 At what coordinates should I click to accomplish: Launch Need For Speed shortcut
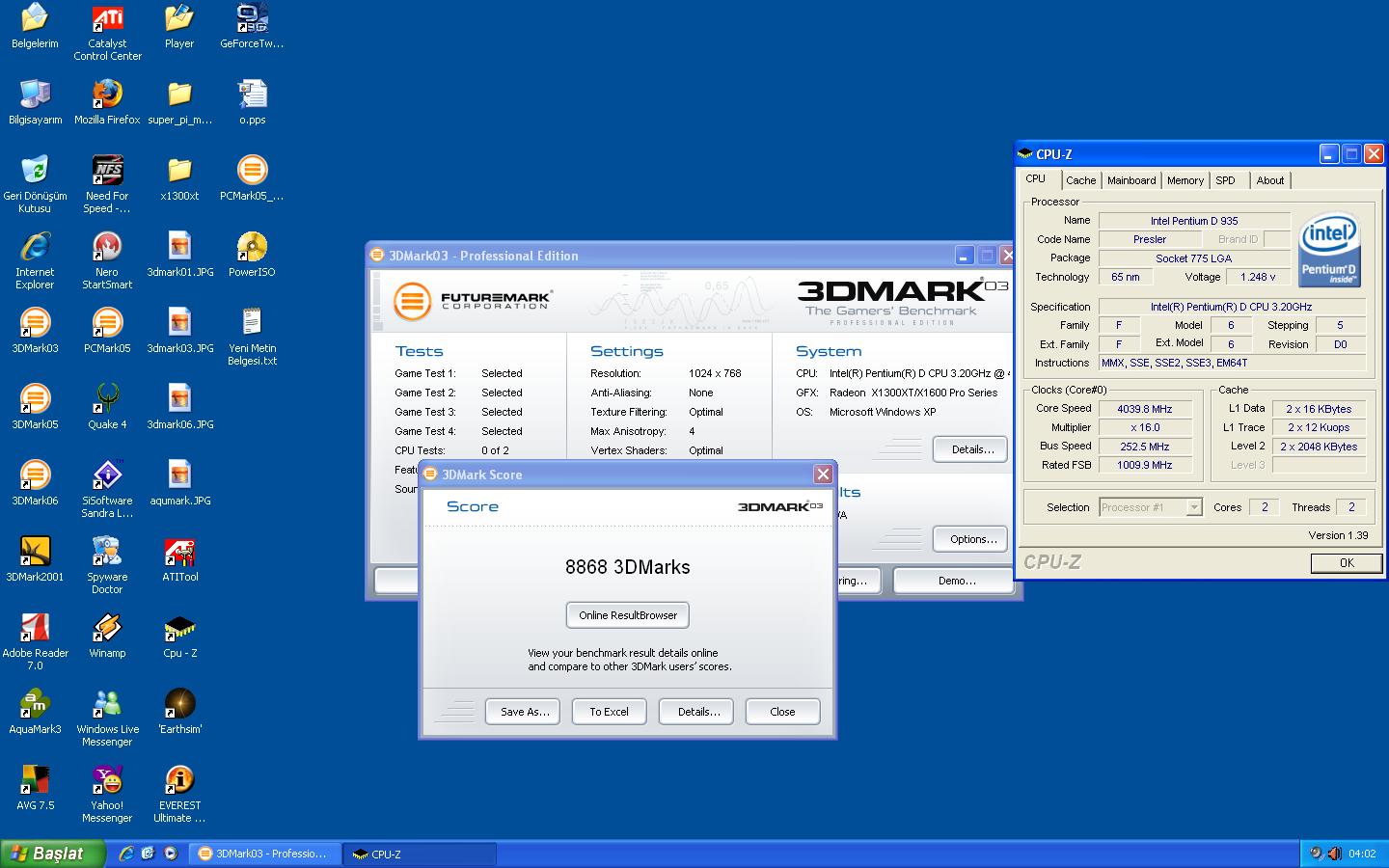(x=107, y=184)
